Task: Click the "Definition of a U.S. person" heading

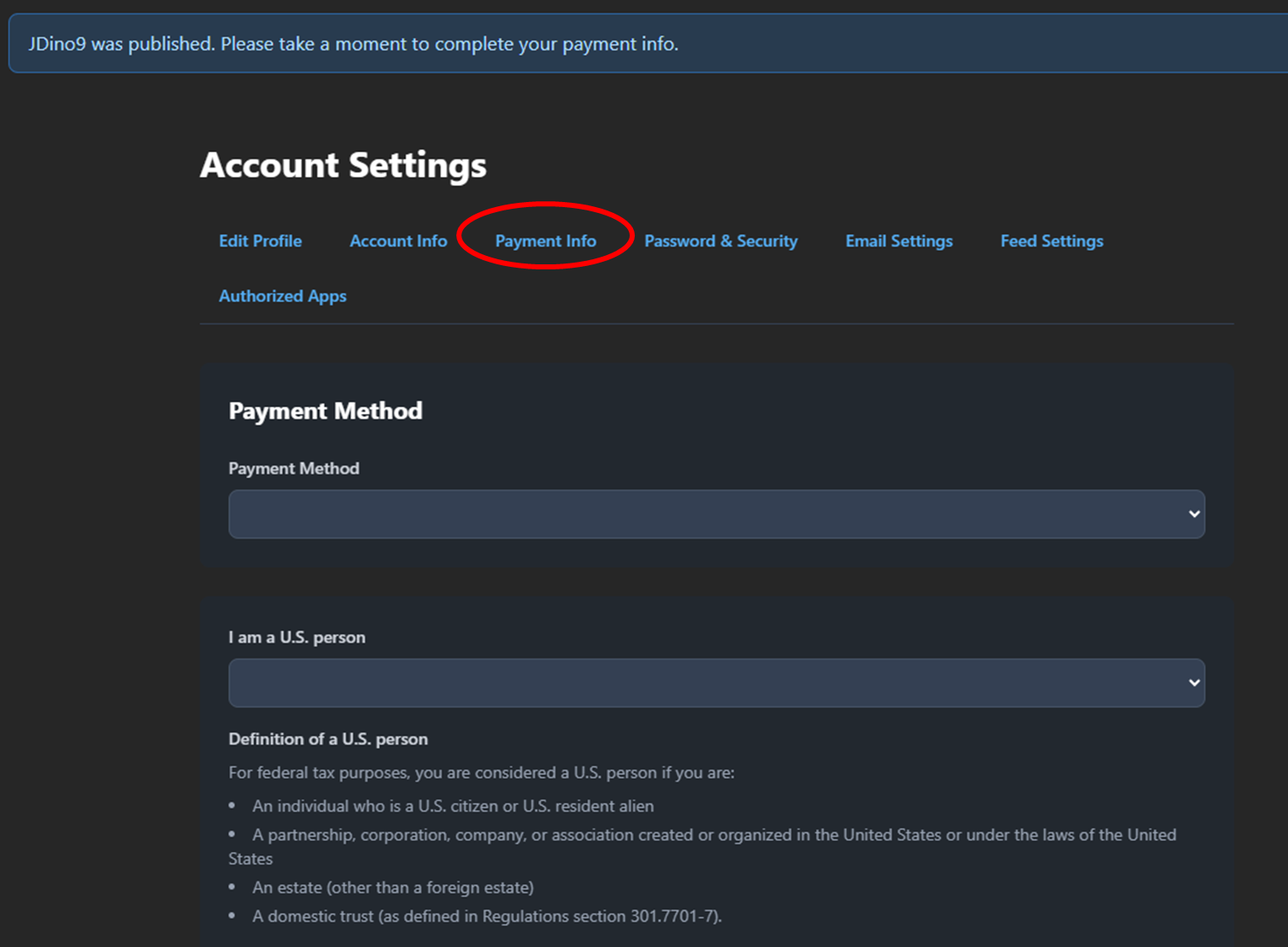Action: (328, 739)
